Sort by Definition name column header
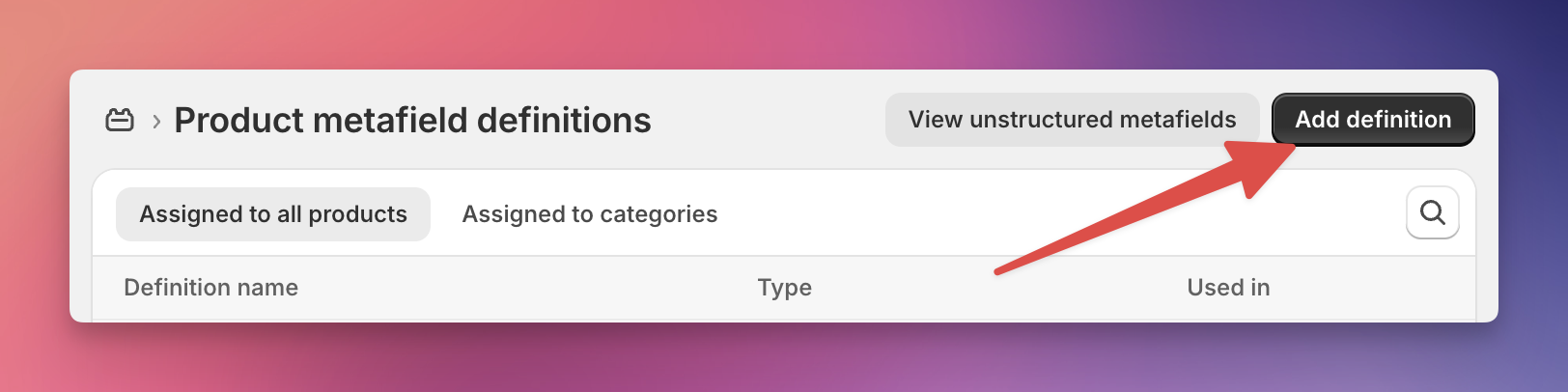This screenshot has width=1568, height=392. [x=210, y=288]
